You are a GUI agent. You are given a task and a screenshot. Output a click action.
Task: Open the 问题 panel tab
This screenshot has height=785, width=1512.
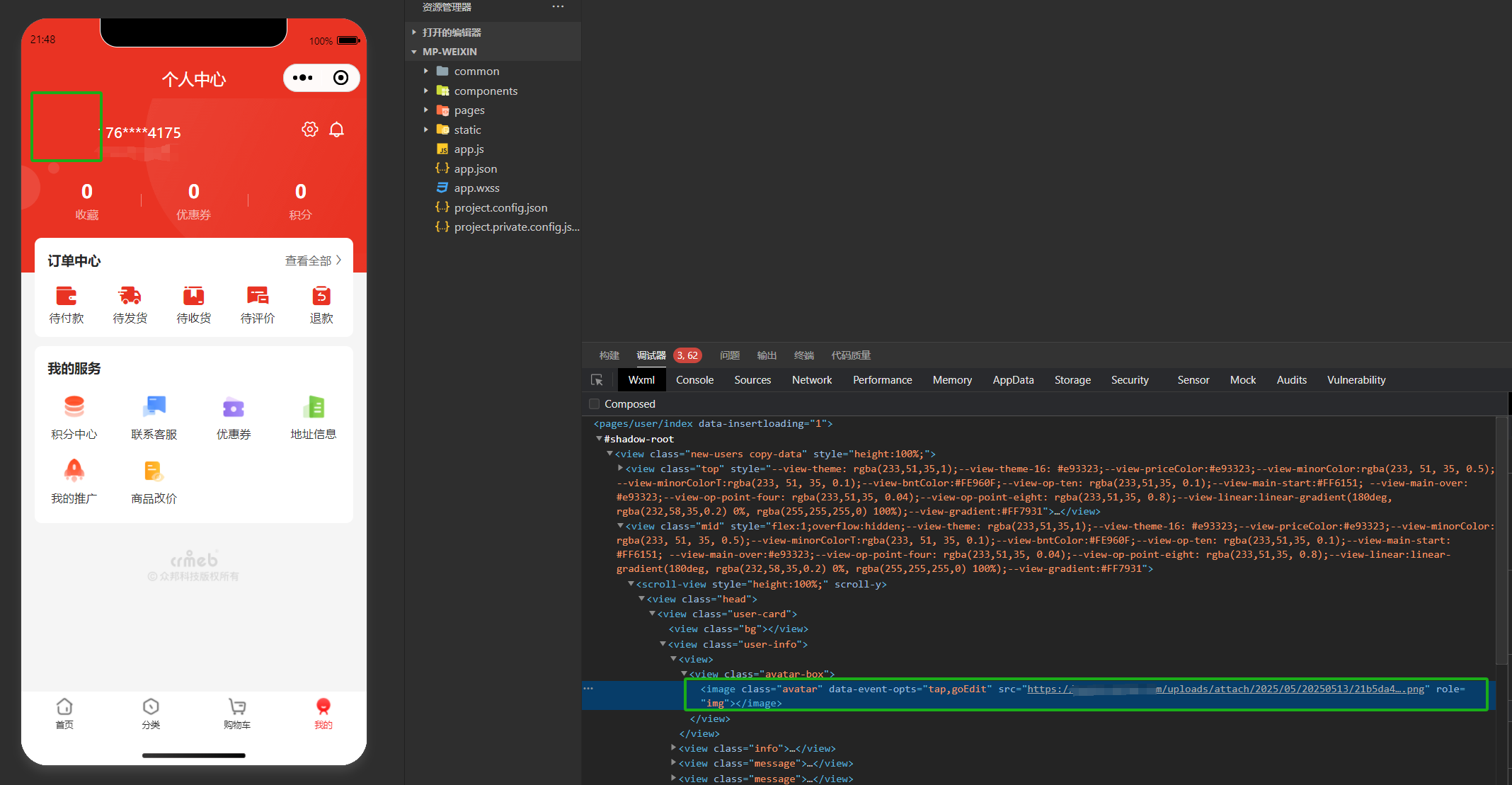pyautogui.click(x=729, y=355)
